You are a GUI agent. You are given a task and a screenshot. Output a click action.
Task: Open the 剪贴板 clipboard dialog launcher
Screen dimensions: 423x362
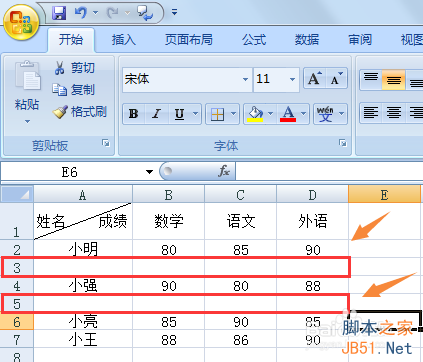[106, 143]
